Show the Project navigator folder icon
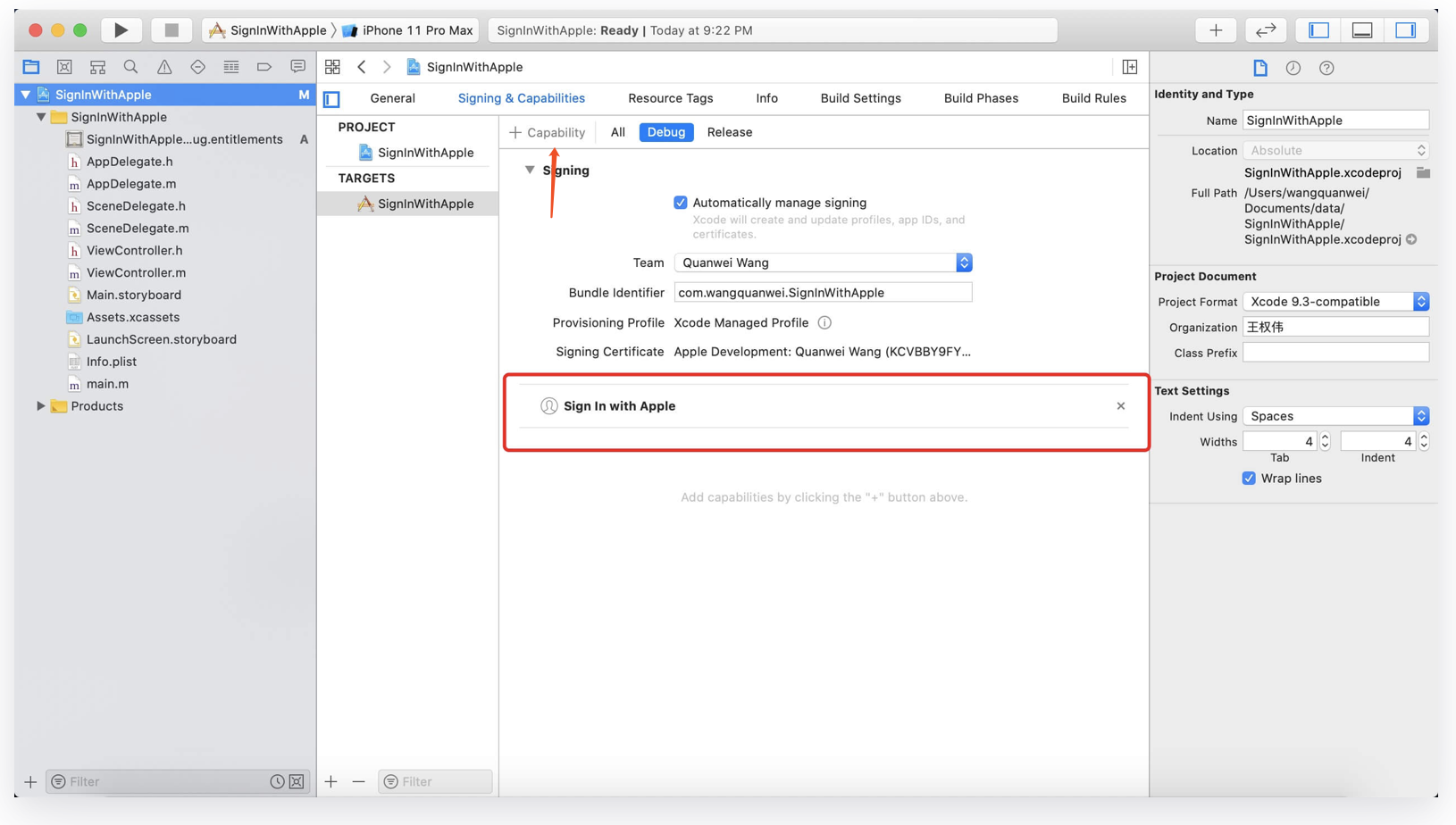 click(x=31, y=67)
